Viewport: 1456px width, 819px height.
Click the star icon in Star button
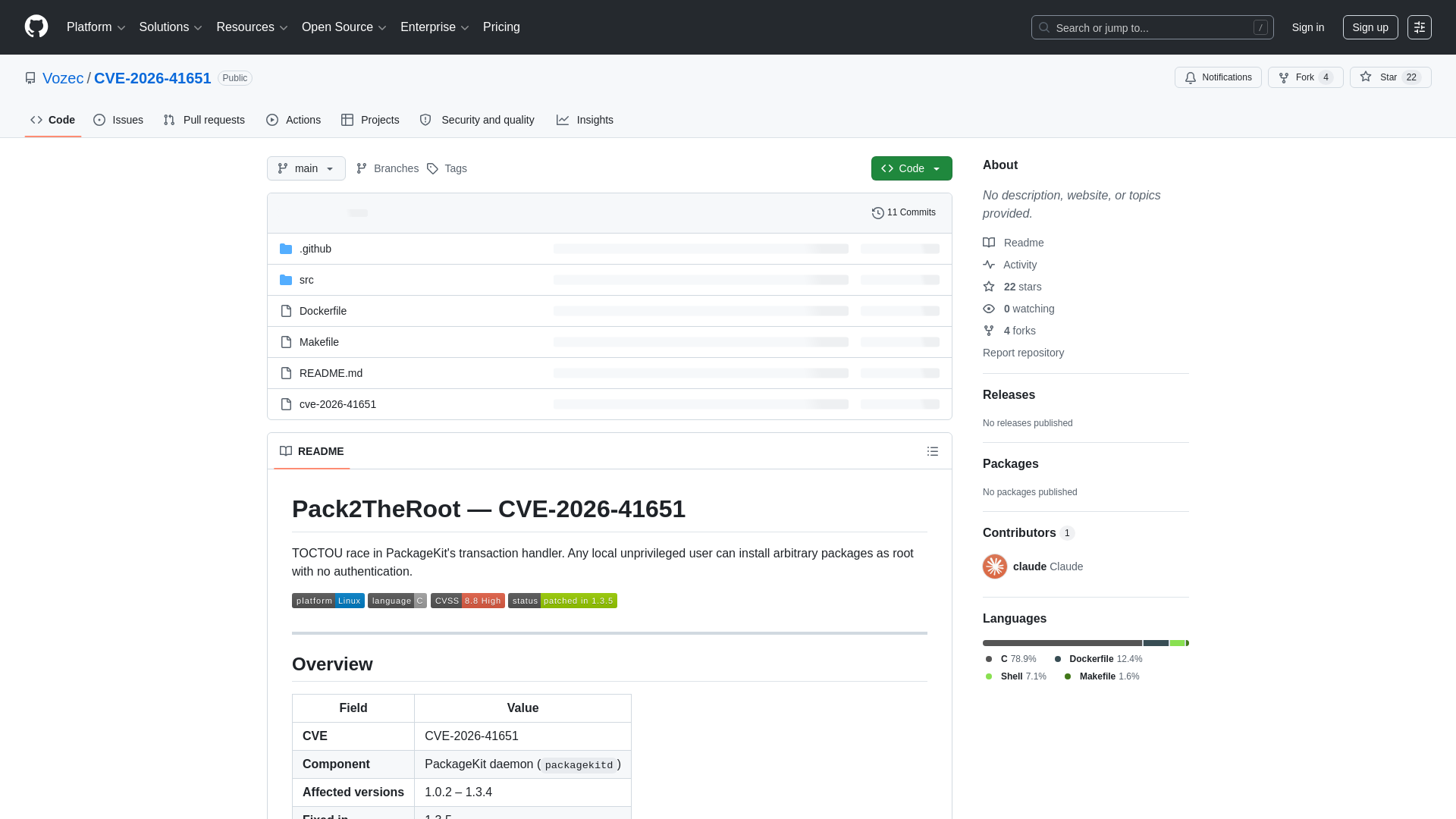[1366, 77]
